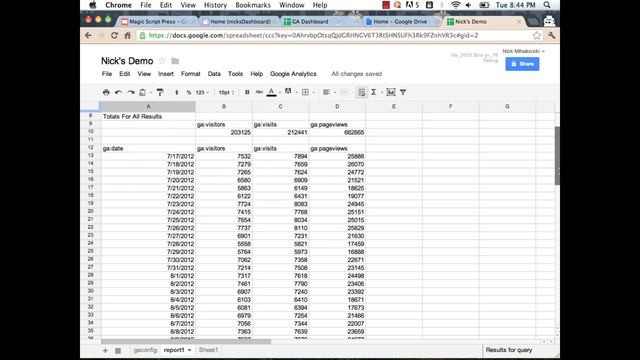Apply strikethrough formatting
This screenshot has width=640, height=360.
coord(259,92)
